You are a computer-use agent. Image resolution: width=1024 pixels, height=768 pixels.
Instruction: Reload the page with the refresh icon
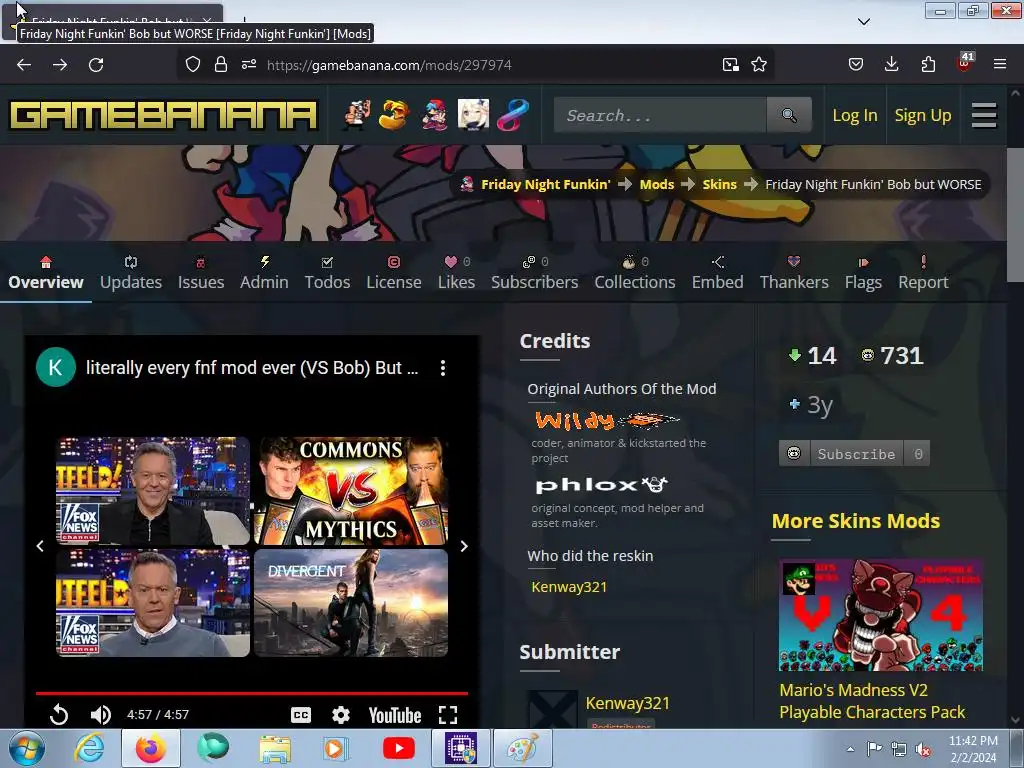(x=96, y=65)
